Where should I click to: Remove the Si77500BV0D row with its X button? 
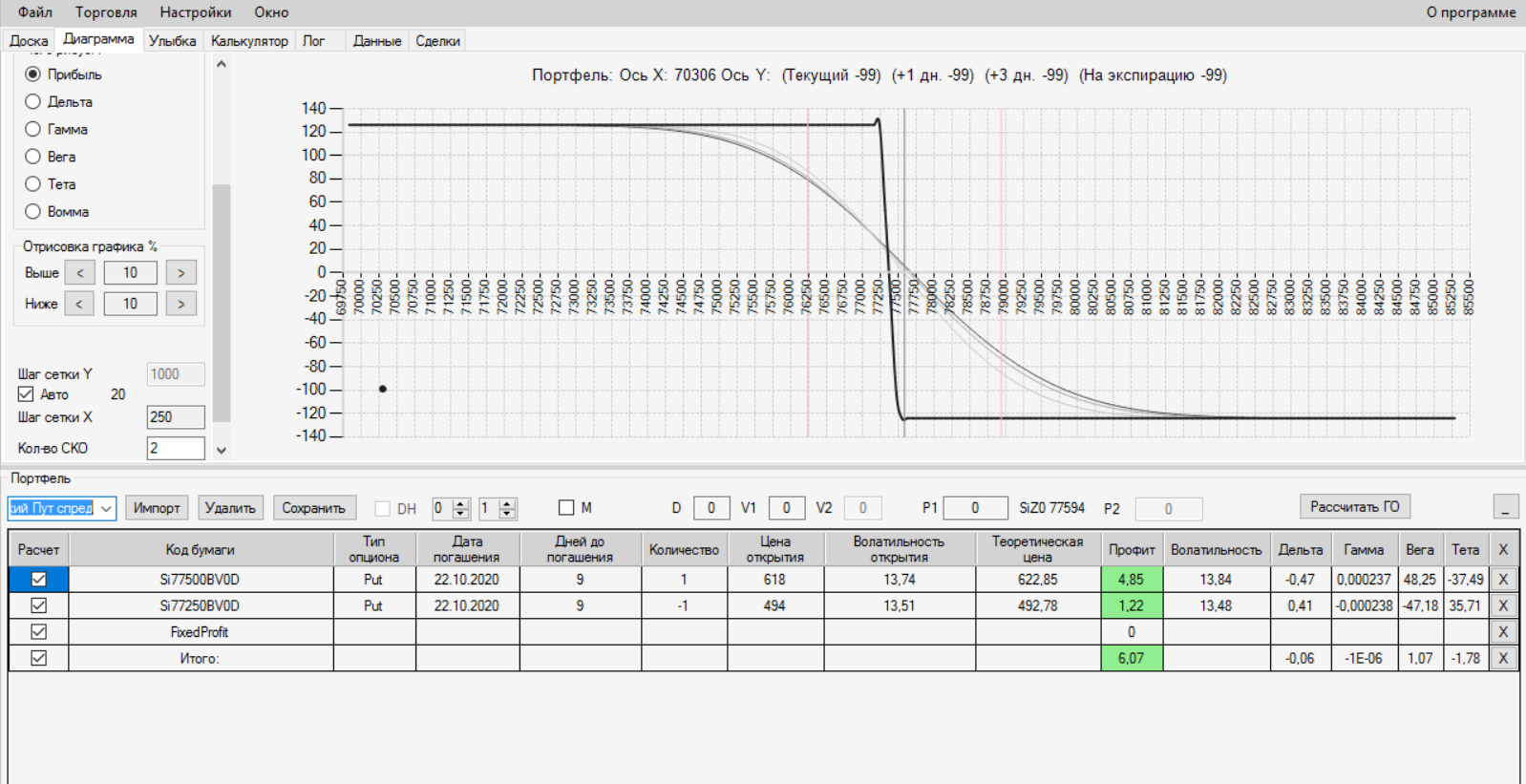(1503, 579)
